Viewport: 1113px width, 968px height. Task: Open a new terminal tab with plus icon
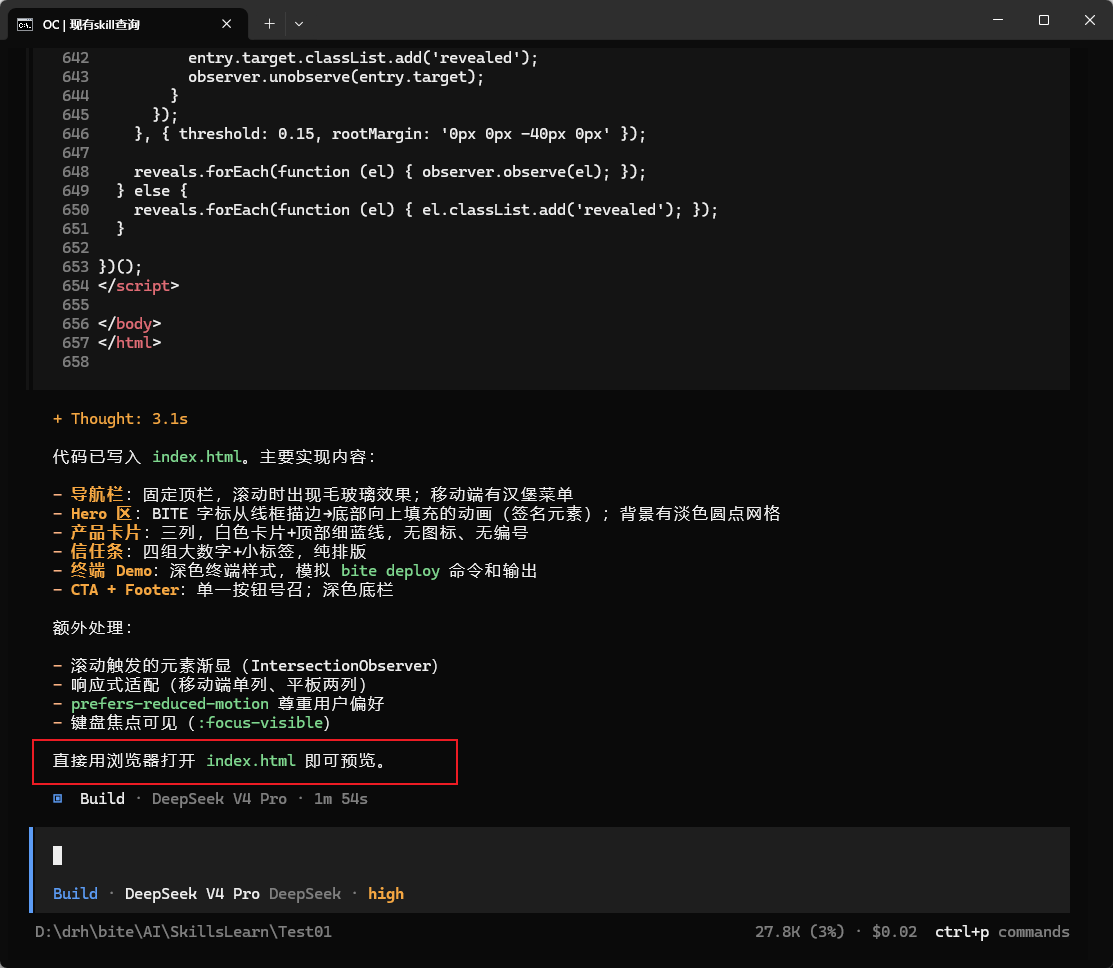[x=269, y=23]
